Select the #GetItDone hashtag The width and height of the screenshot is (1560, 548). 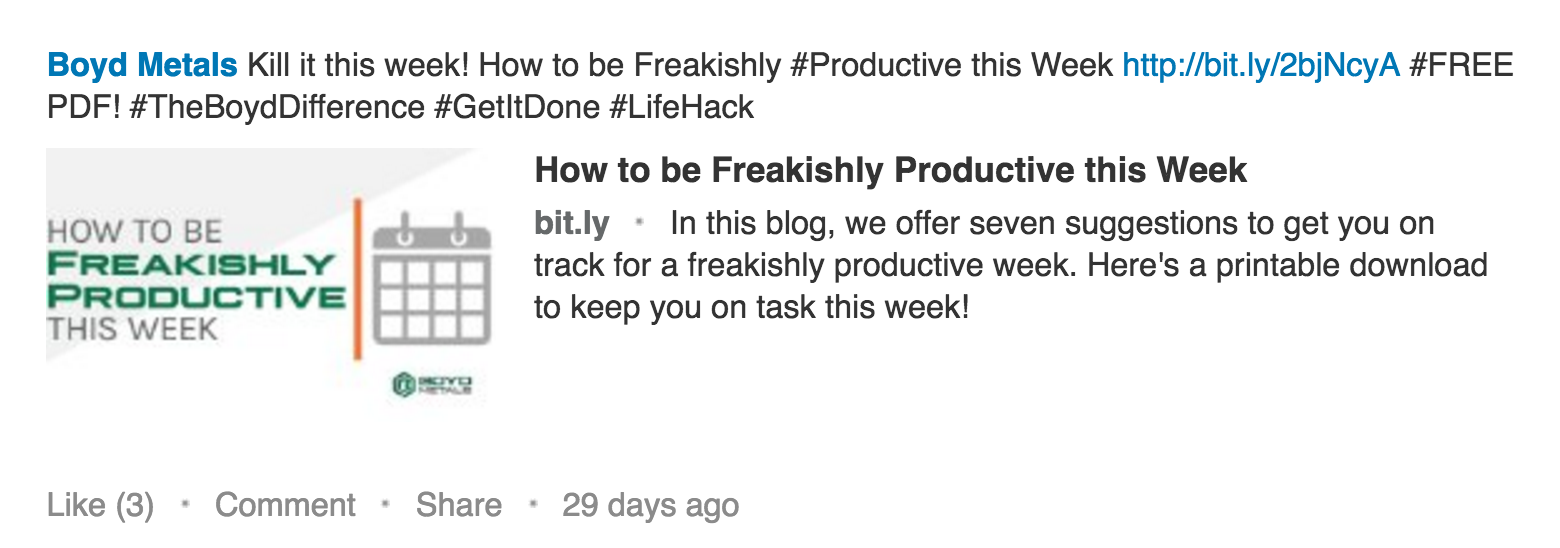[516, 107]
